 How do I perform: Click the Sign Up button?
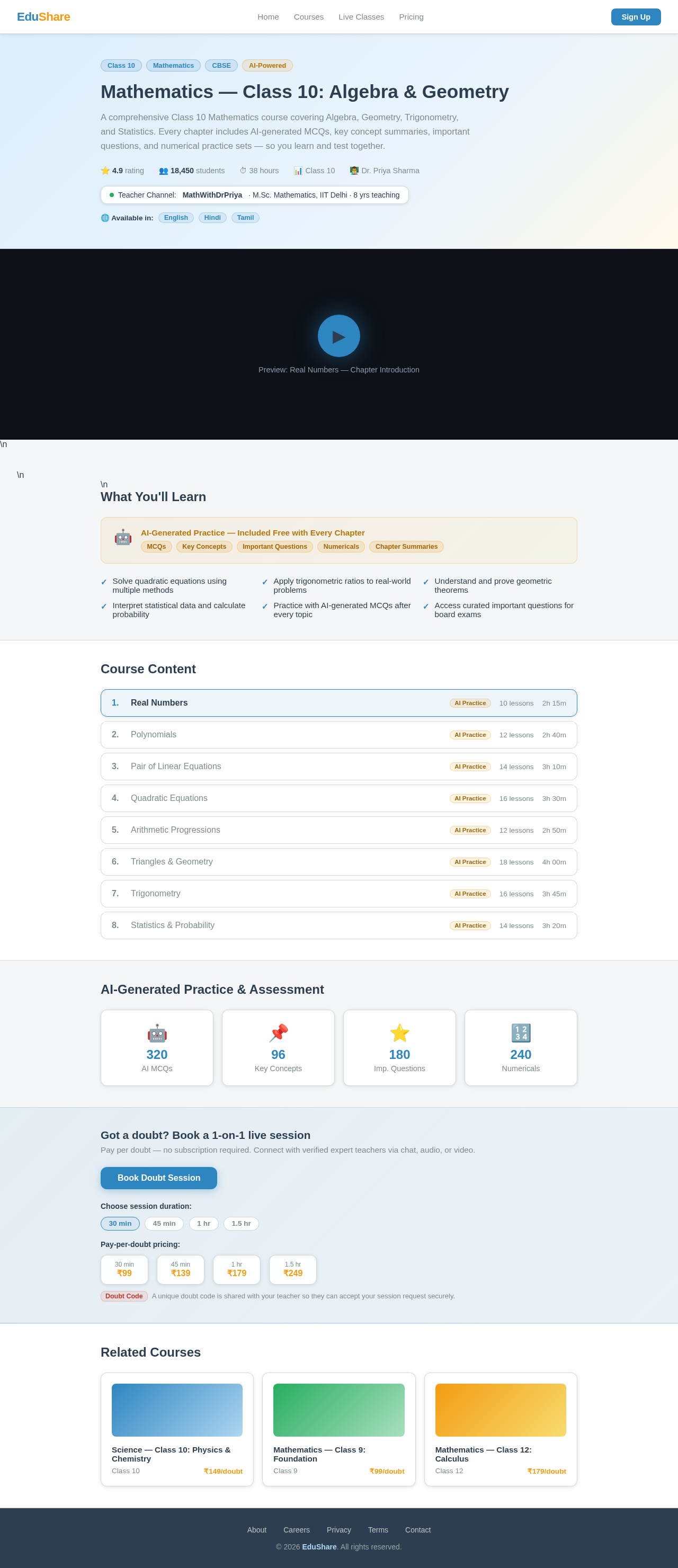click(636, 17)
